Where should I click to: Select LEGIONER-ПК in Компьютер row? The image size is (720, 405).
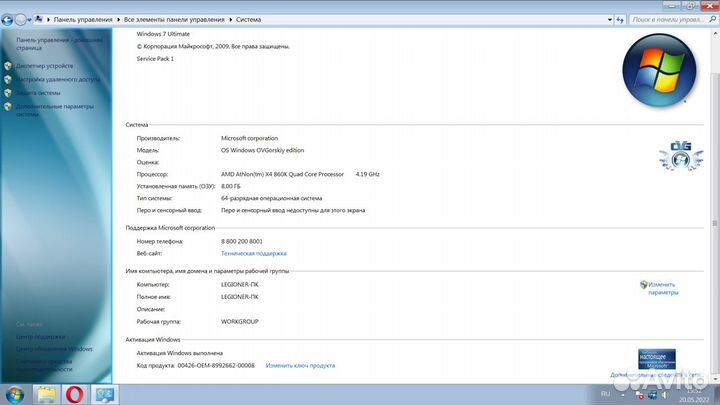[x=240, y=285]
